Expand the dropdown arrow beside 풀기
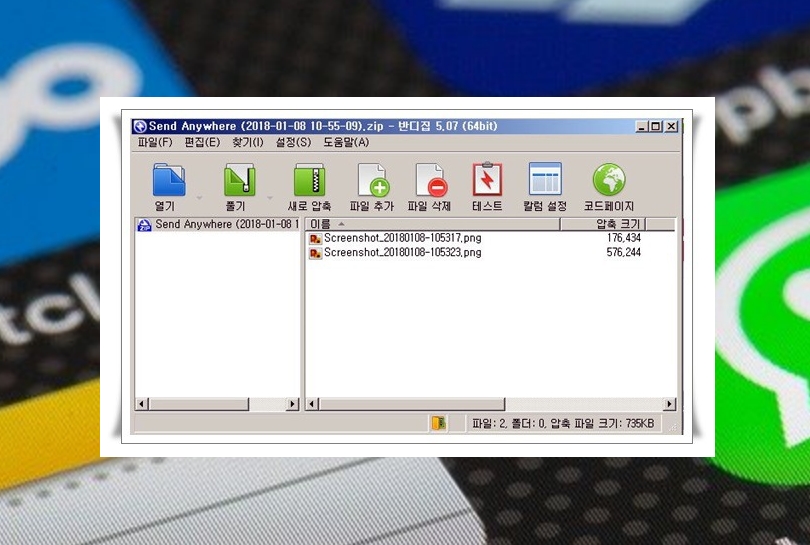 pyautogui.click(x=270, y=197)
